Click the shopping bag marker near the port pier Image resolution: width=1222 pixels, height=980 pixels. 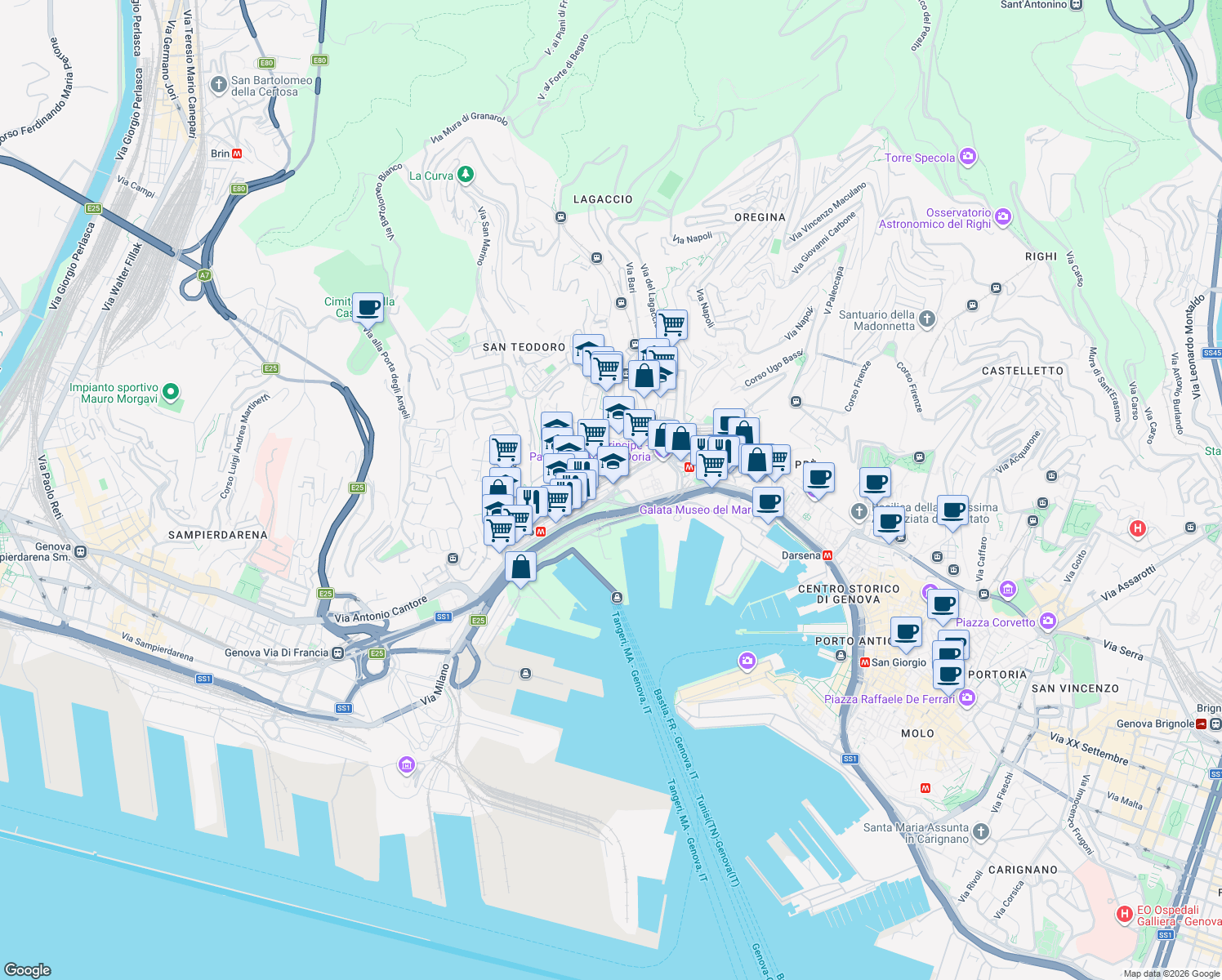520,566
